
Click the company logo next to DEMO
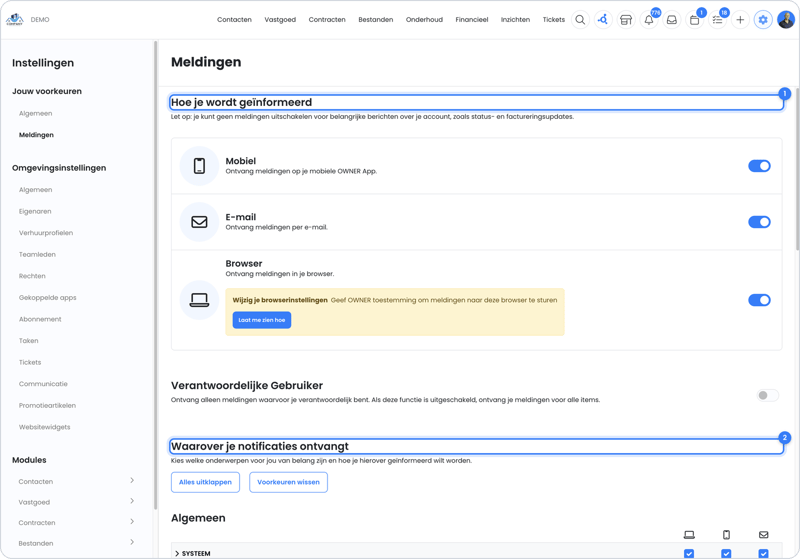click(14, 20)
